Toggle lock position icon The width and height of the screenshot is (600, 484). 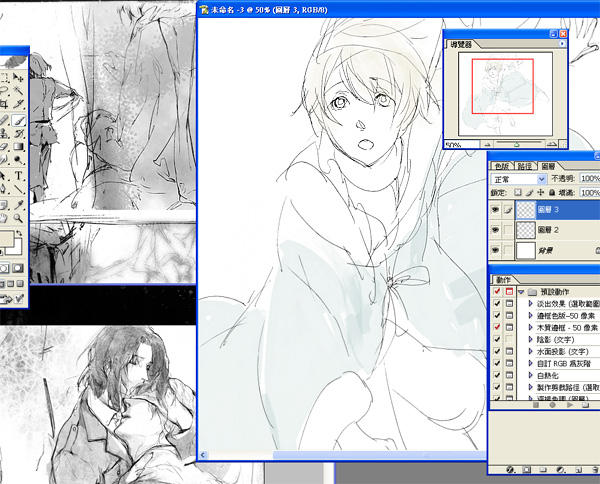tap(541, 192)
